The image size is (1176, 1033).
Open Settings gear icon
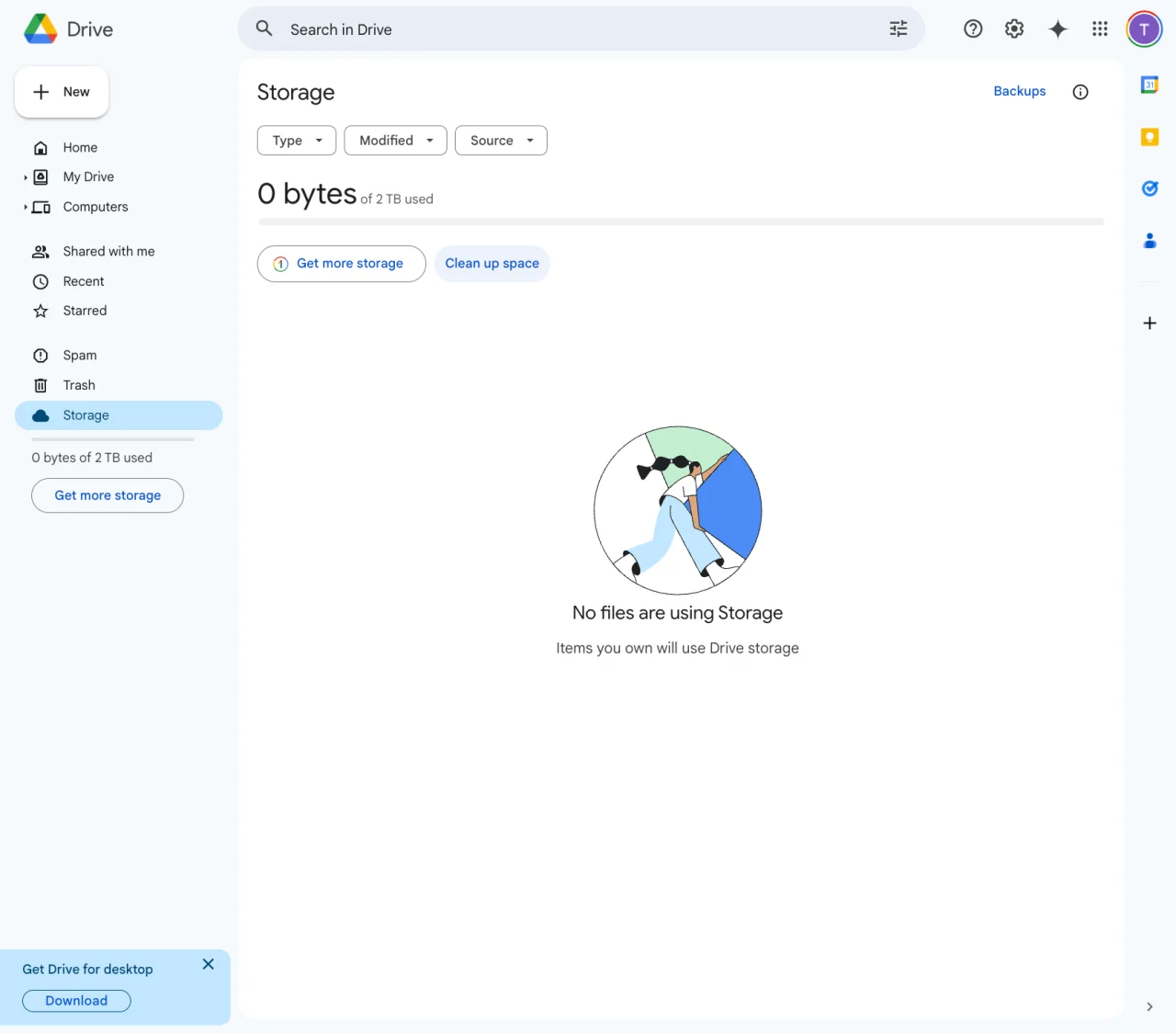[1014, 28]
